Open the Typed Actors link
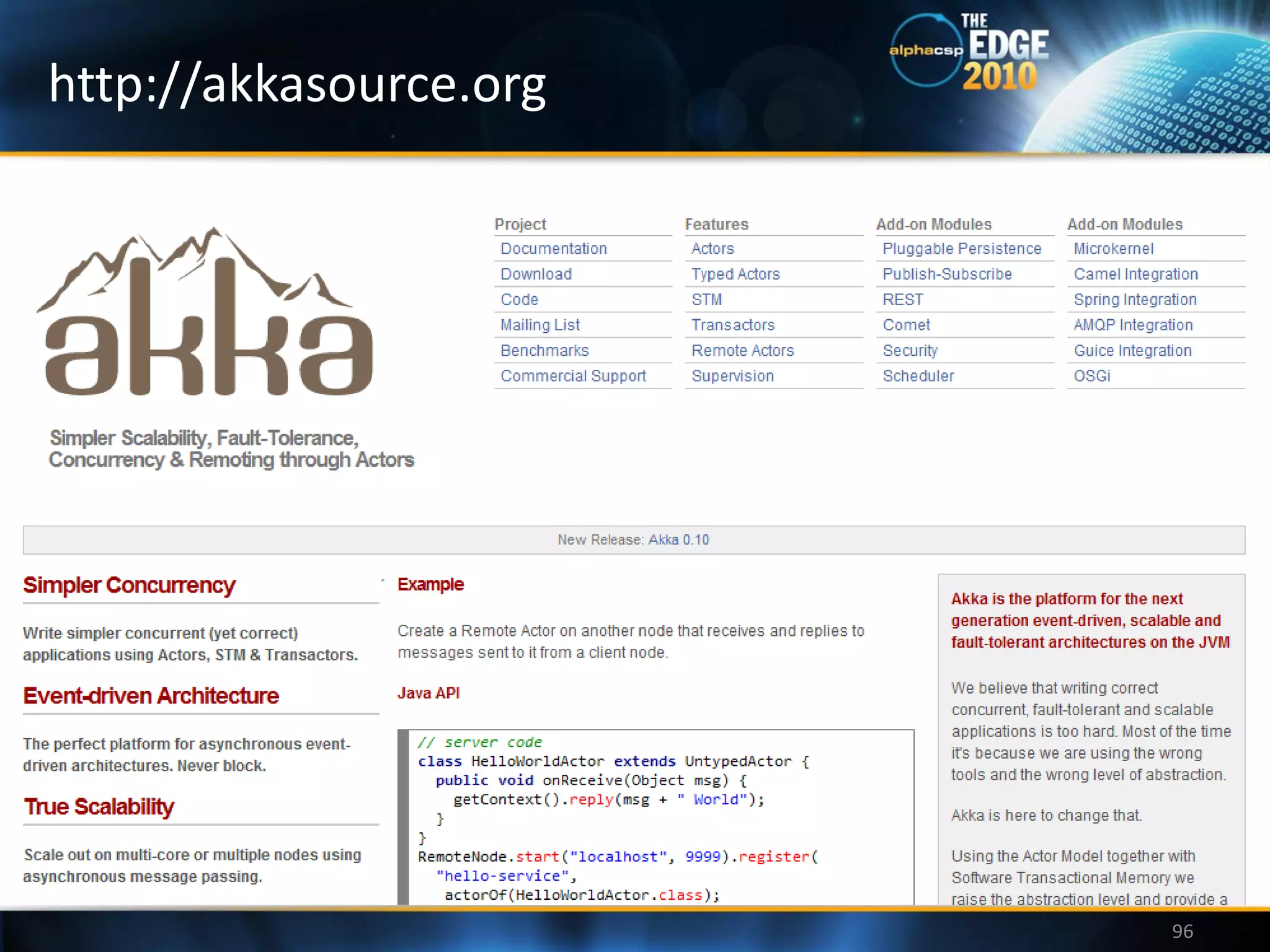Image resolution: width=1270 pixels, height=952 pixels. coord(736,274)
